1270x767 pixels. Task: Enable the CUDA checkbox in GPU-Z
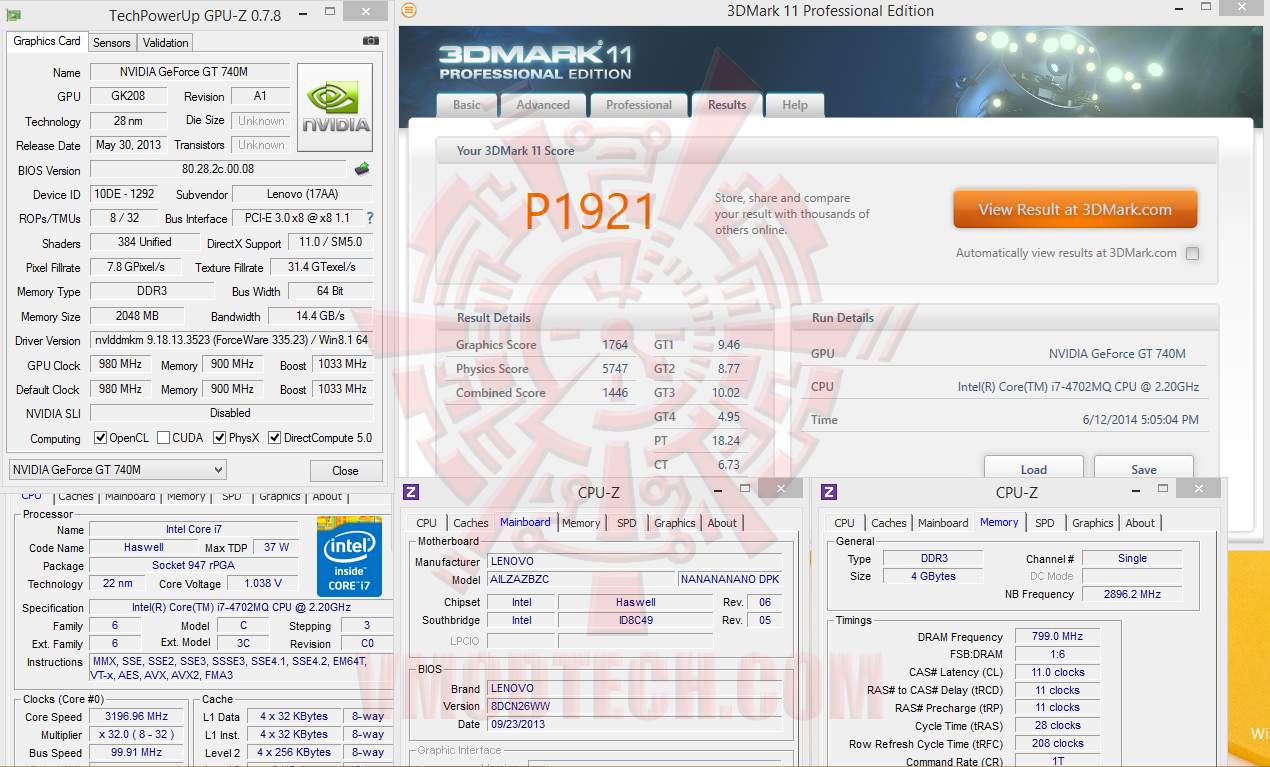pyautogui.click(x=162, y=438)
